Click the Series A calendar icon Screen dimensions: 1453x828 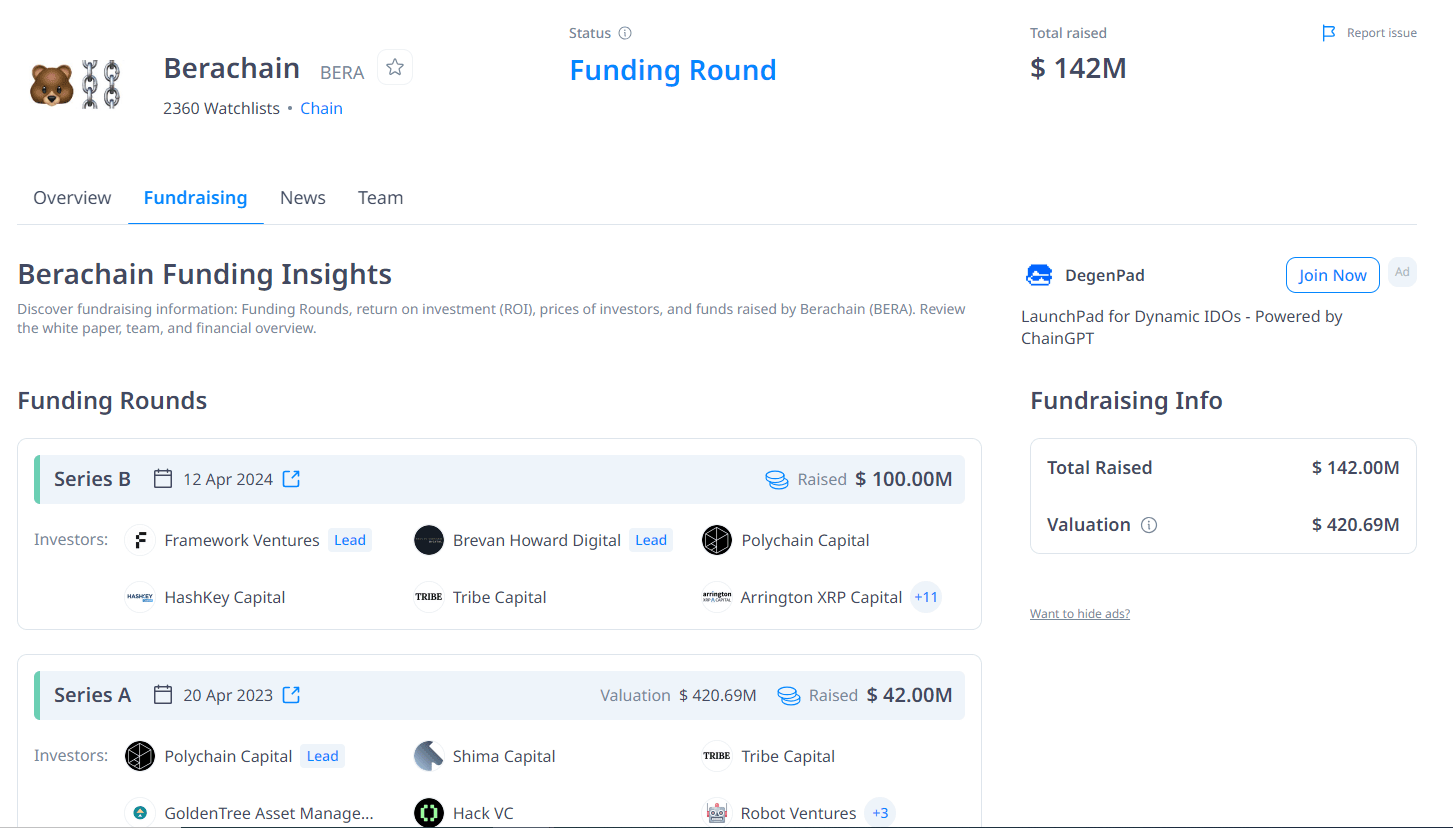163,695
